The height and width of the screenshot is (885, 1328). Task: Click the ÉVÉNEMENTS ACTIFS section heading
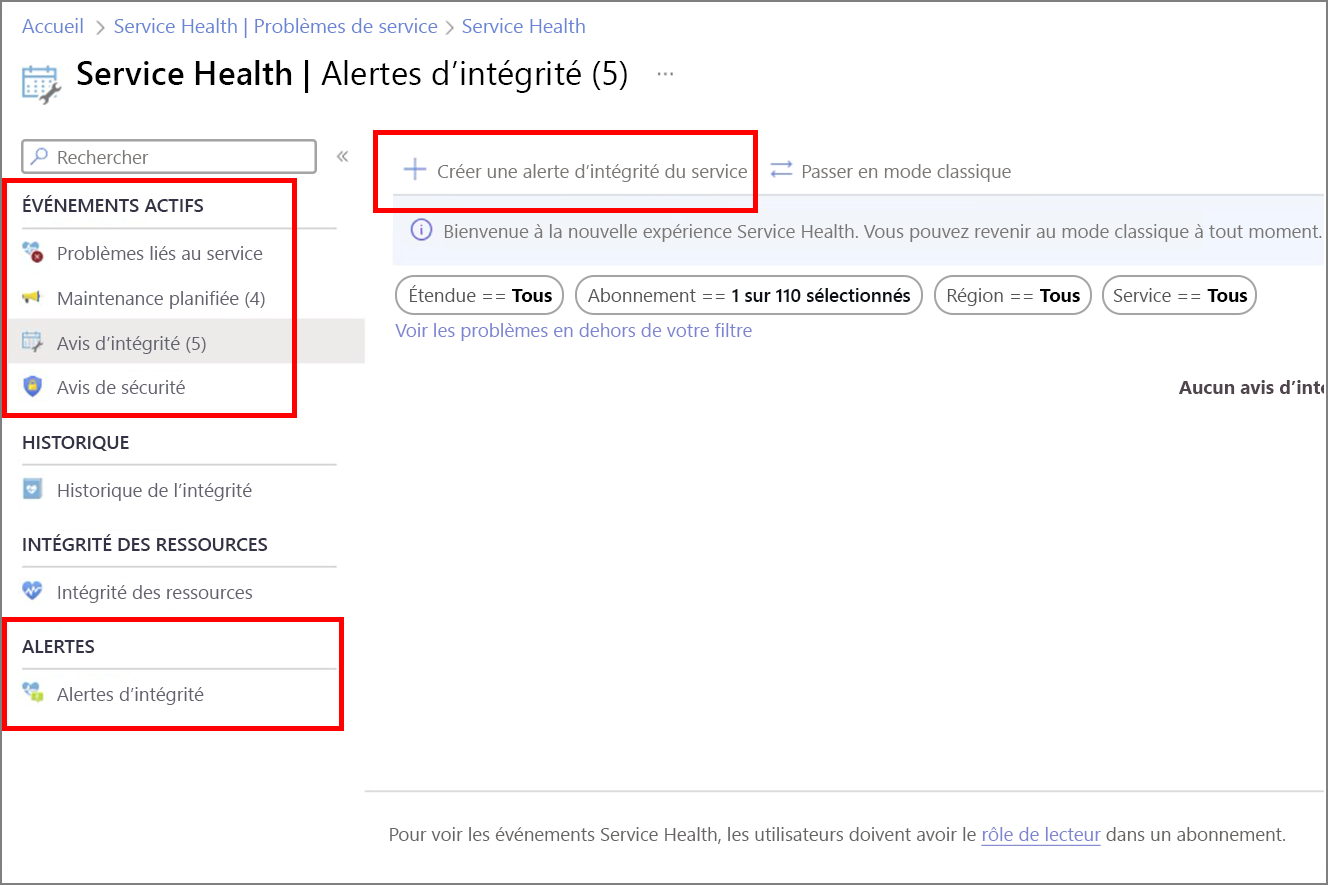pos(113,206)
